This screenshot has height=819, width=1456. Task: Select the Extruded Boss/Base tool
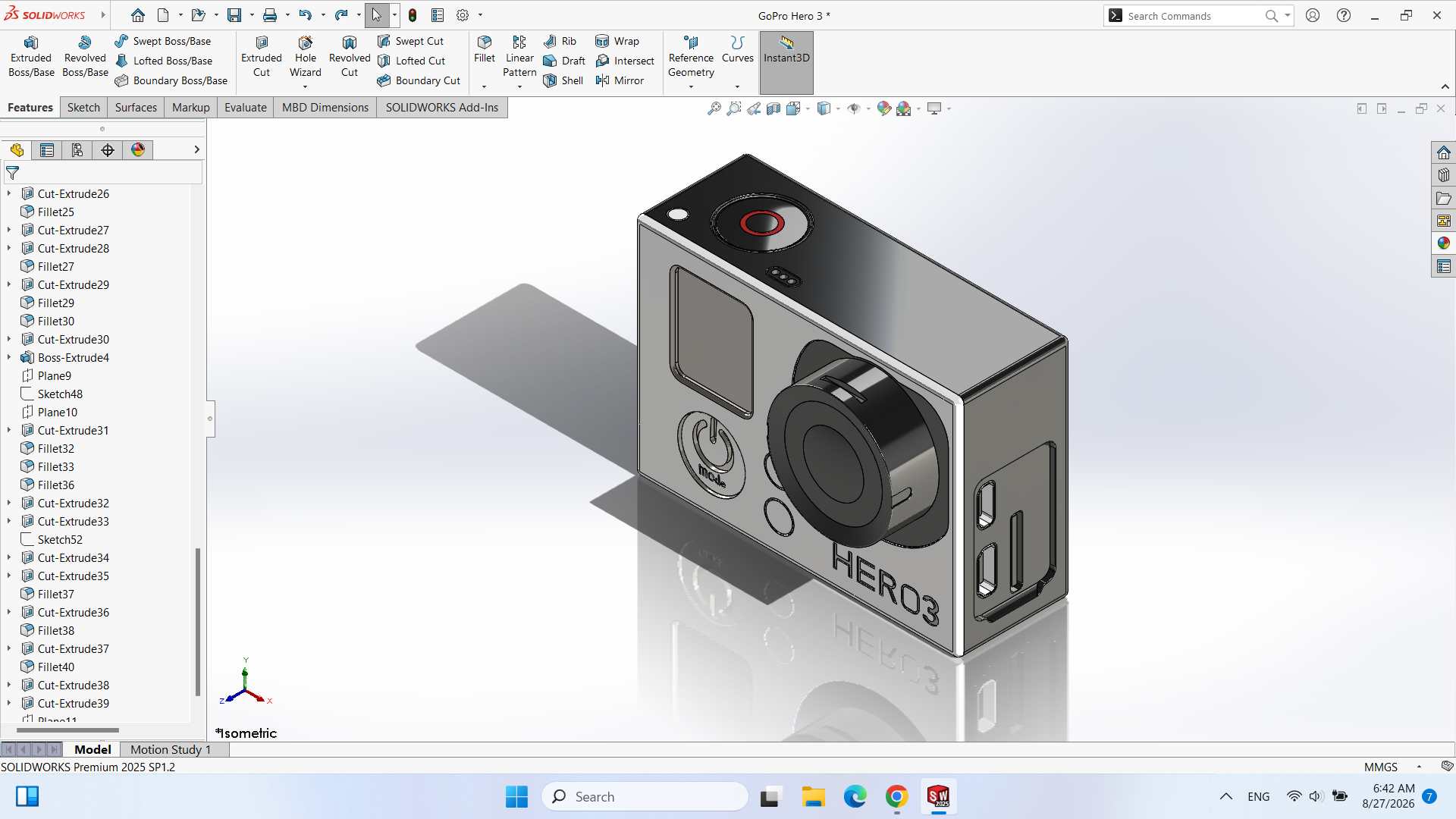click(31, 57)
